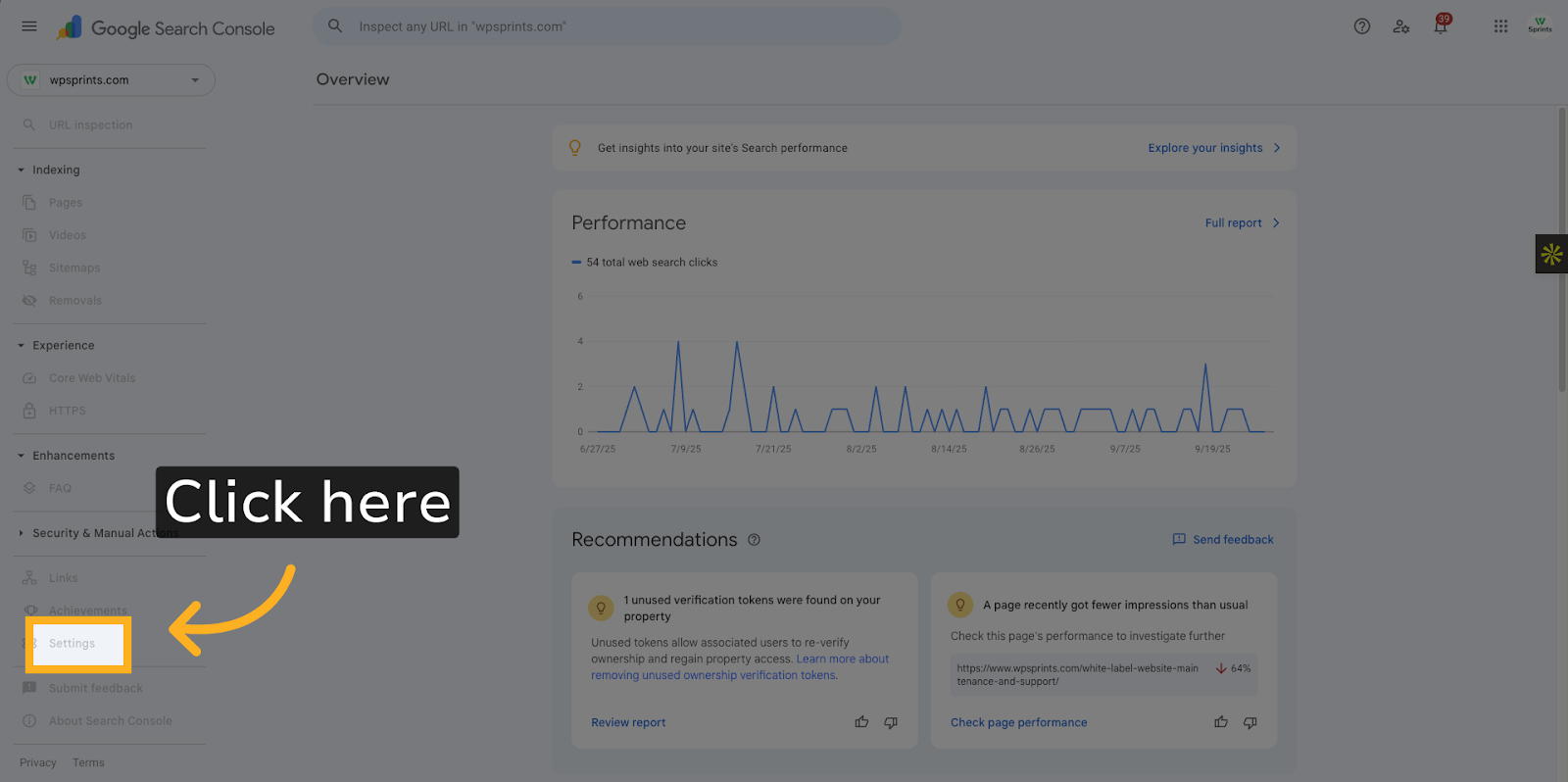Open Settings in the sidebar
Image resolution: width=1568 pixels, height=782 pixels.
pos(73,644)
